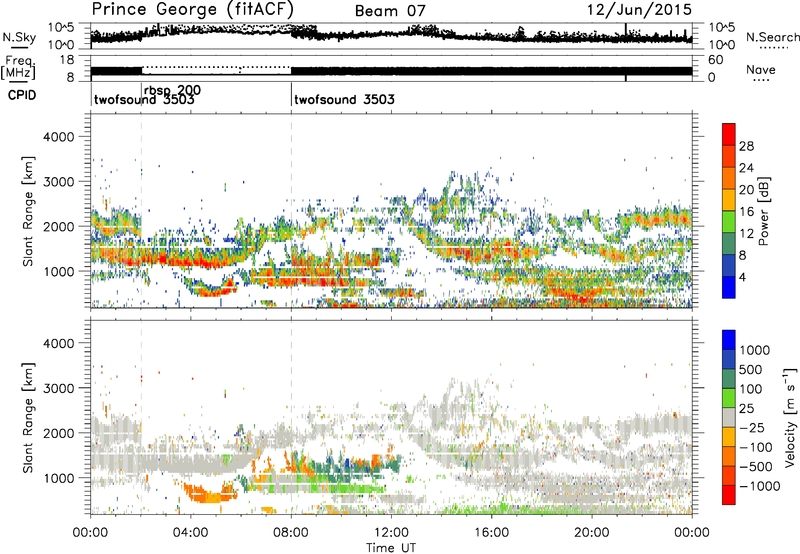The width and height of the screenshot is (800, 554).
Task: Click the left '10^5' tick of the noise panel
Action: coord(61,28)
